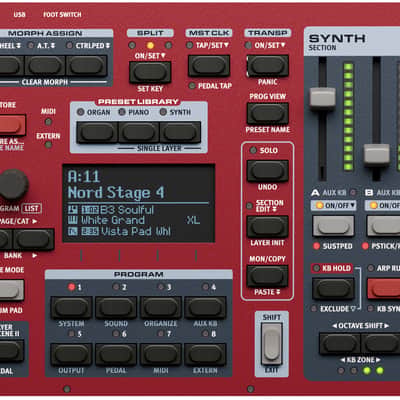Click the A.T. morph indicator LED

[31, 45]
